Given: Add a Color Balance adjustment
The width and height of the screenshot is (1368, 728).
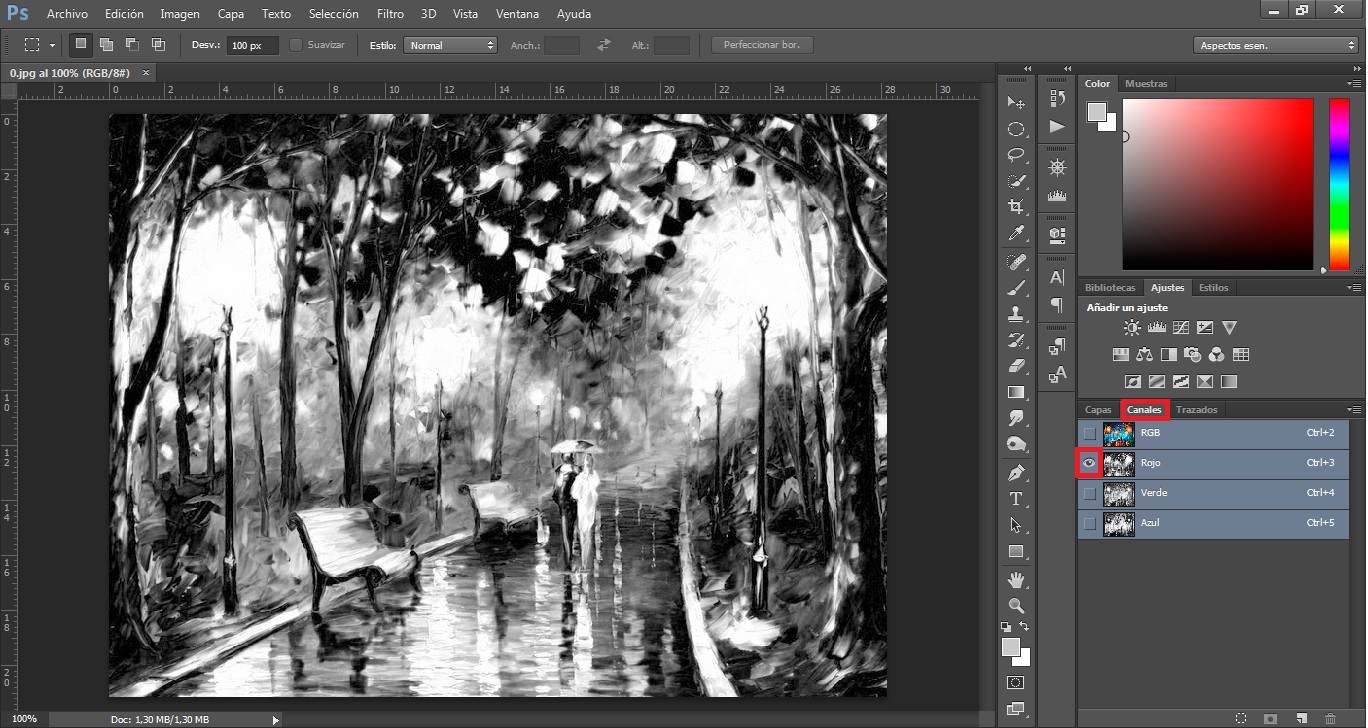Looking at the screenshot, I should (1145, 354).
